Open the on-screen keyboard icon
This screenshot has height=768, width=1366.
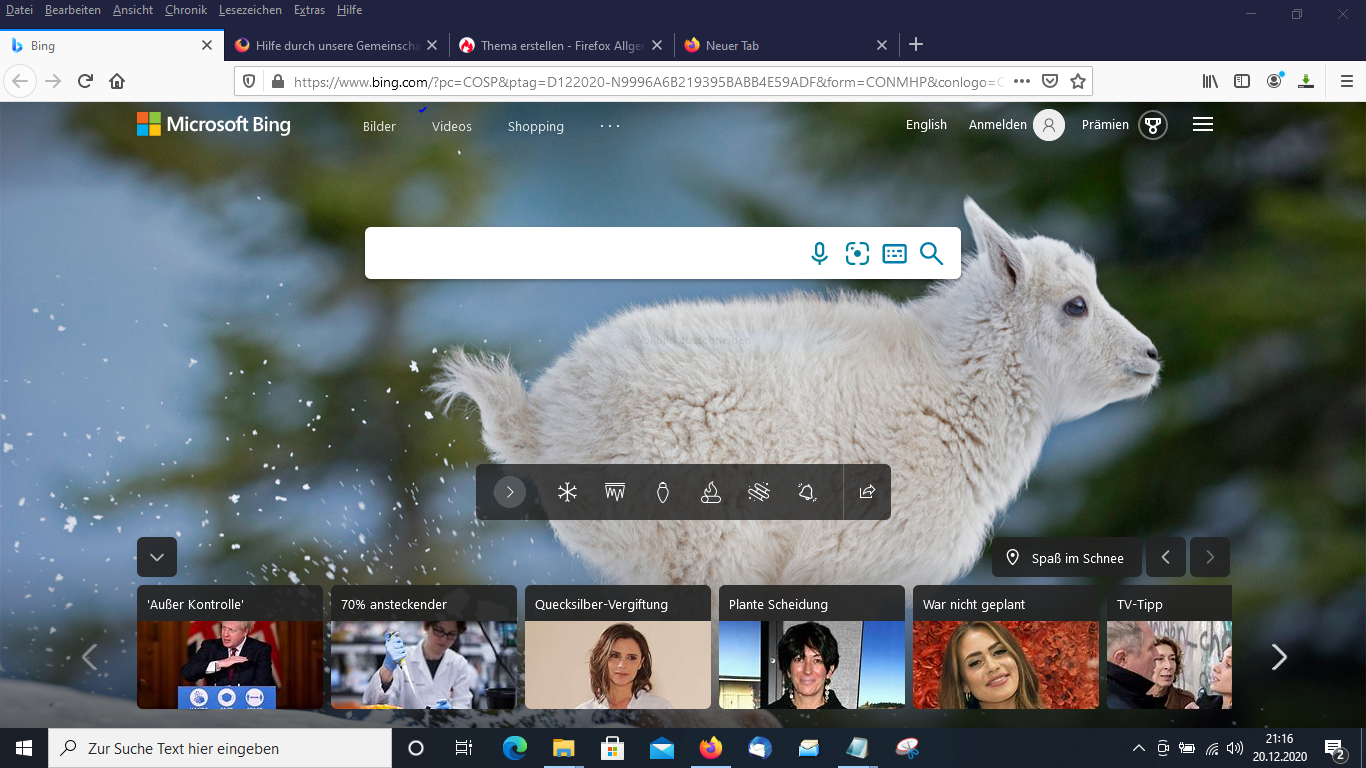click(894, 254)
